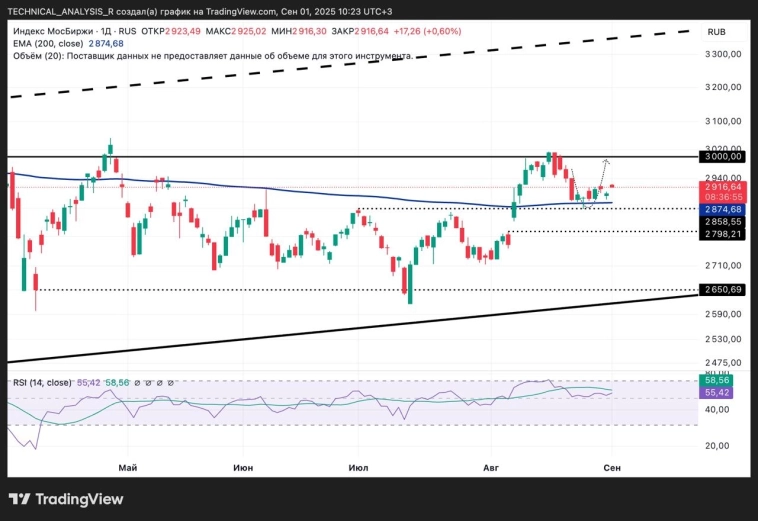Click the 2858,55 dotted level price label
The image size is (758, 521).
pos(722,222)
